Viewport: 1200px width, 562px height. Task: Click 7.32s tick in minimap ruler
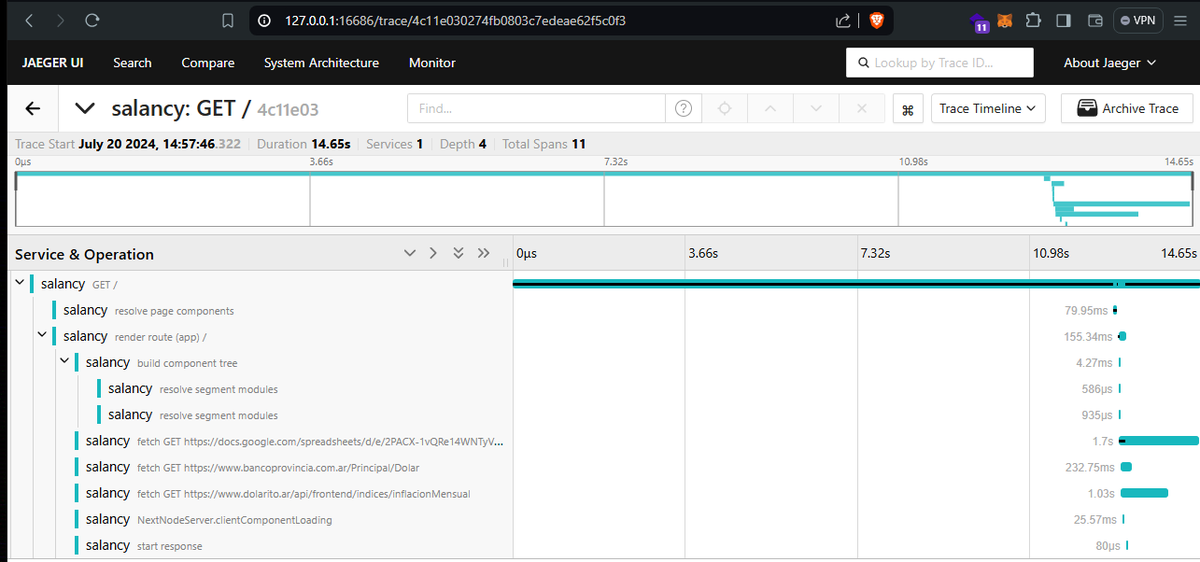(x=616, y=161)
